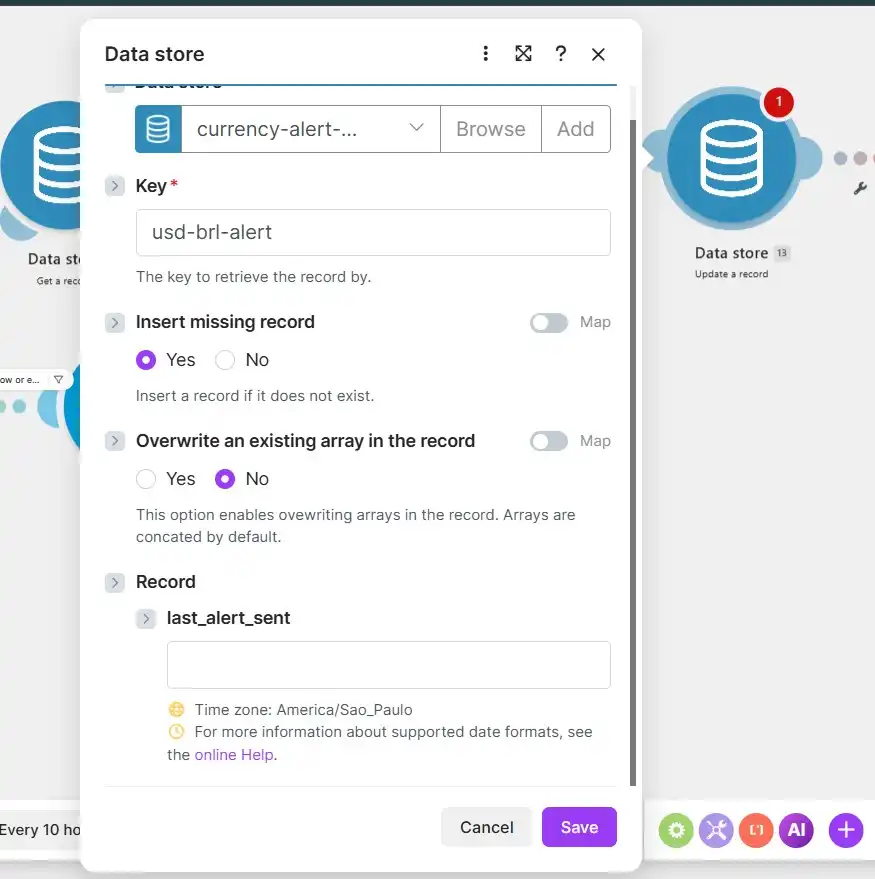Add a new module with plus button
This screenshot has height=879, width=875.
[x=846, y=830]
